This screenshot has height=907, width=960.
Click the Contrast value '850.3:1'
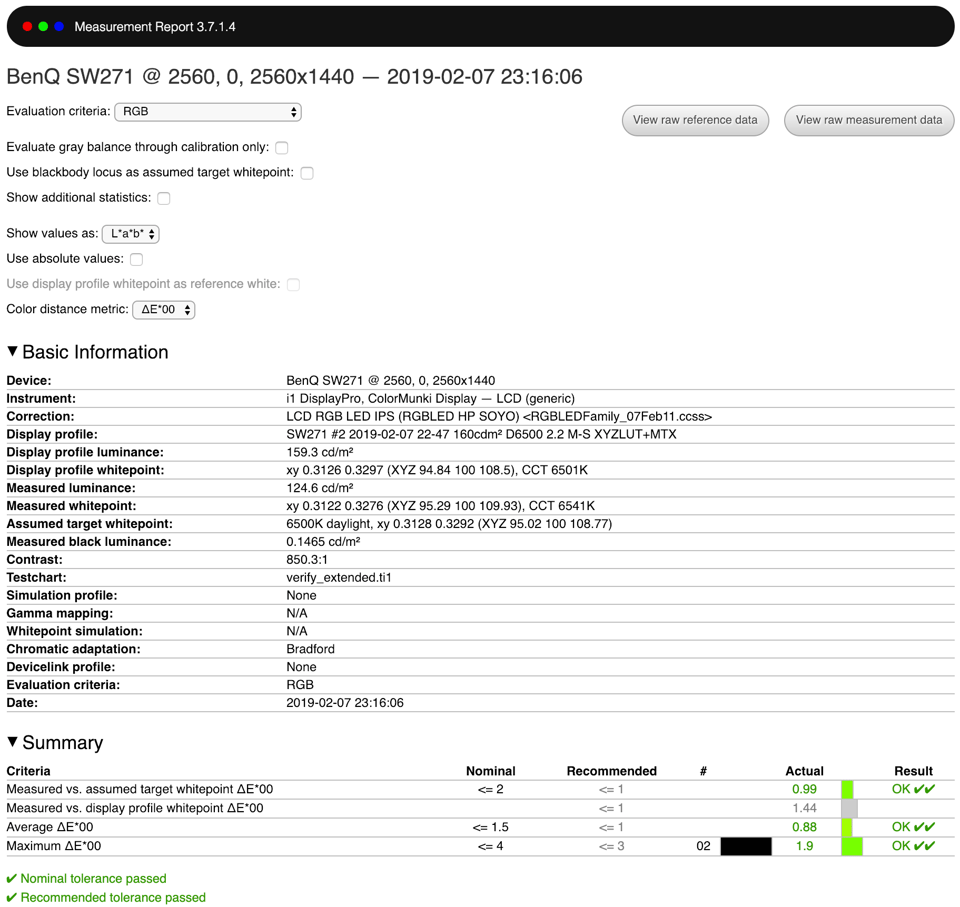click(307, 560)
